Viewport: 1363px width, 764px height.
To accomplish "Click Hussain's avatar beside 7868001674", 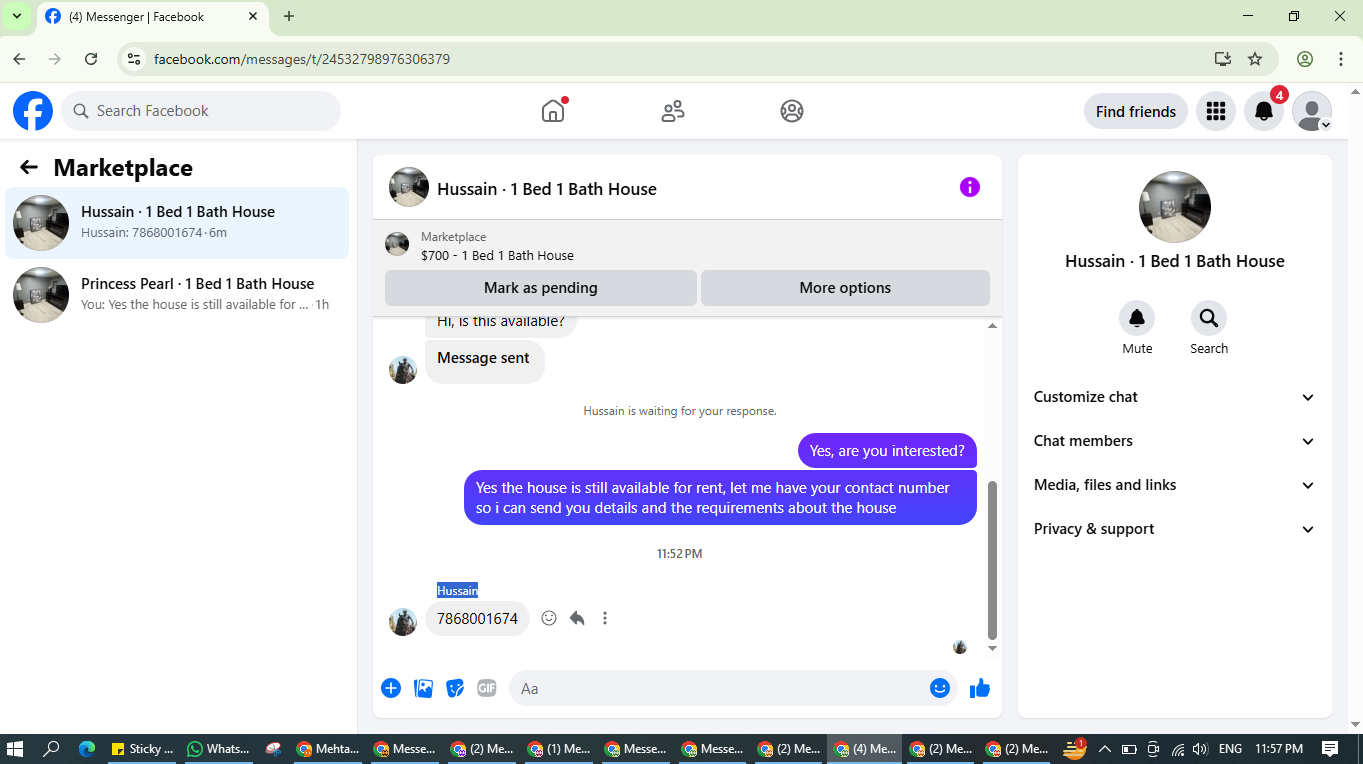I will [x=403, y=622].
